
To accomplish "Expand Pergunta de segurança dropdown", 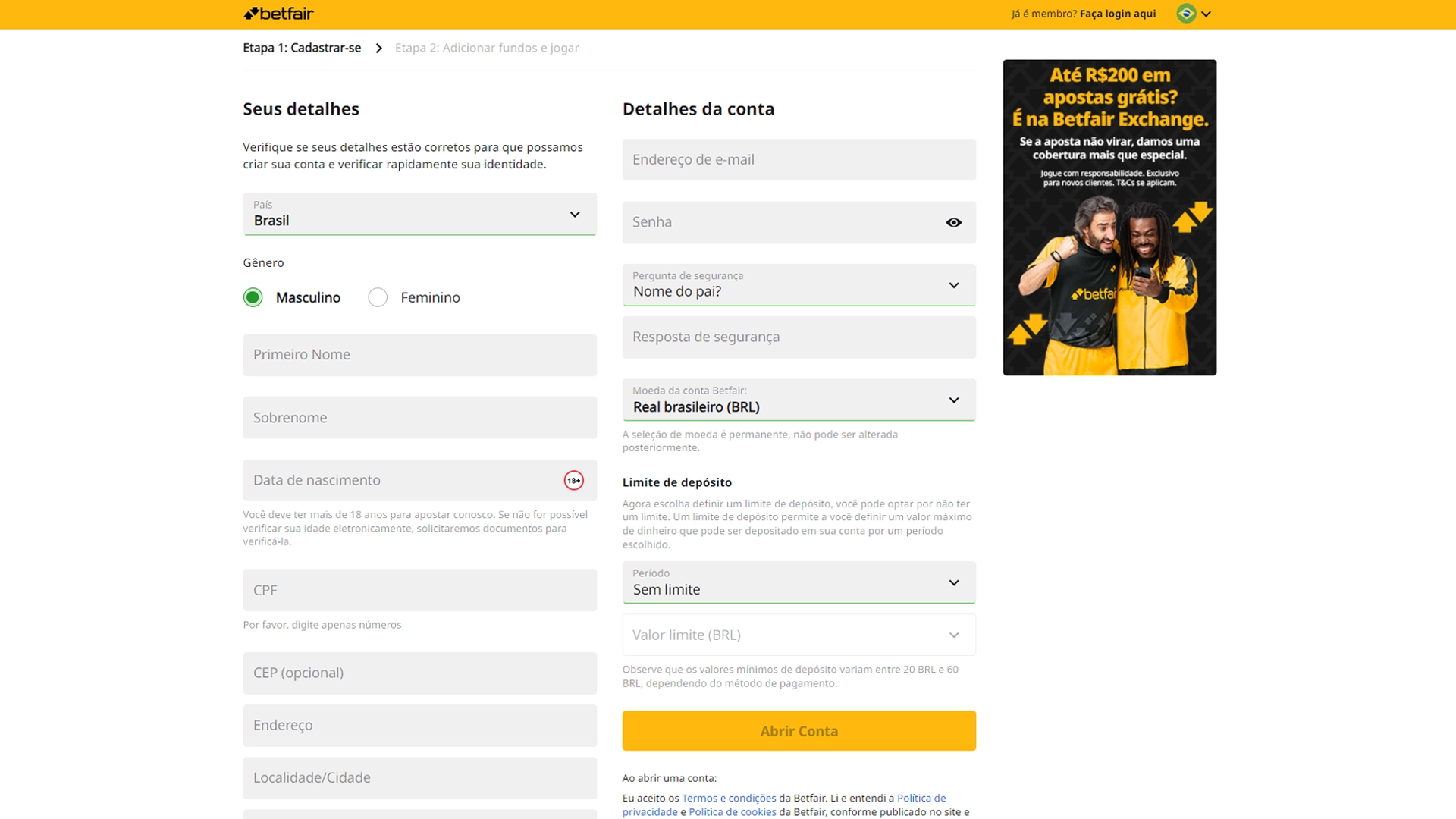I will point(799,285).
